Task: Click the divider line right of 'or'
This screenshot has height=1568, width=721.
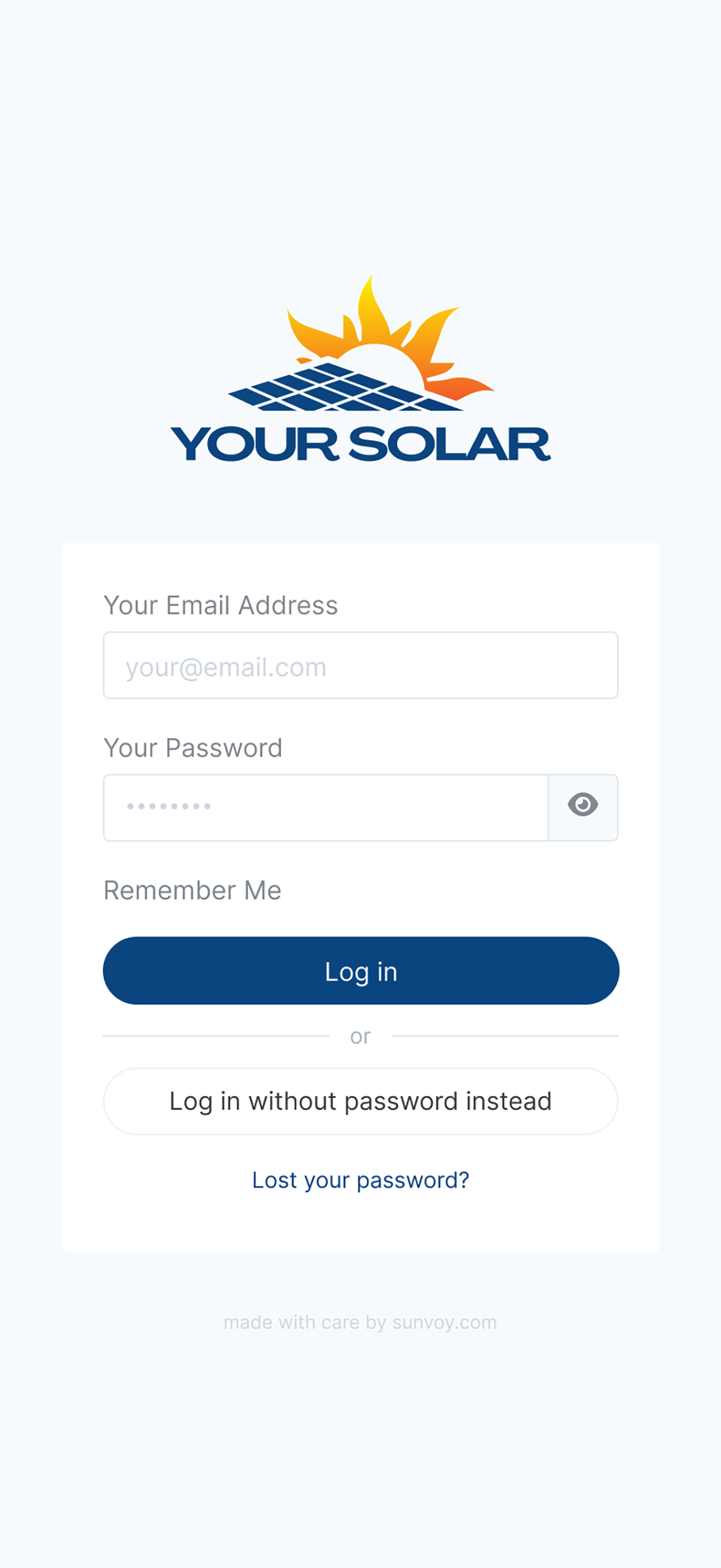Action: (505, 1036)
